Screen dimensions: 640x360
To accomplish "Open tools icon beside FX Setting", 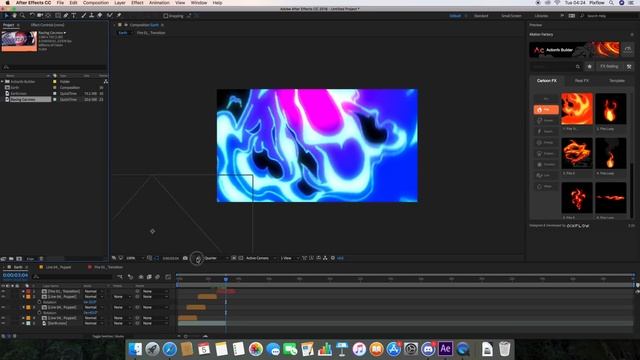I will tap(629, 67).
